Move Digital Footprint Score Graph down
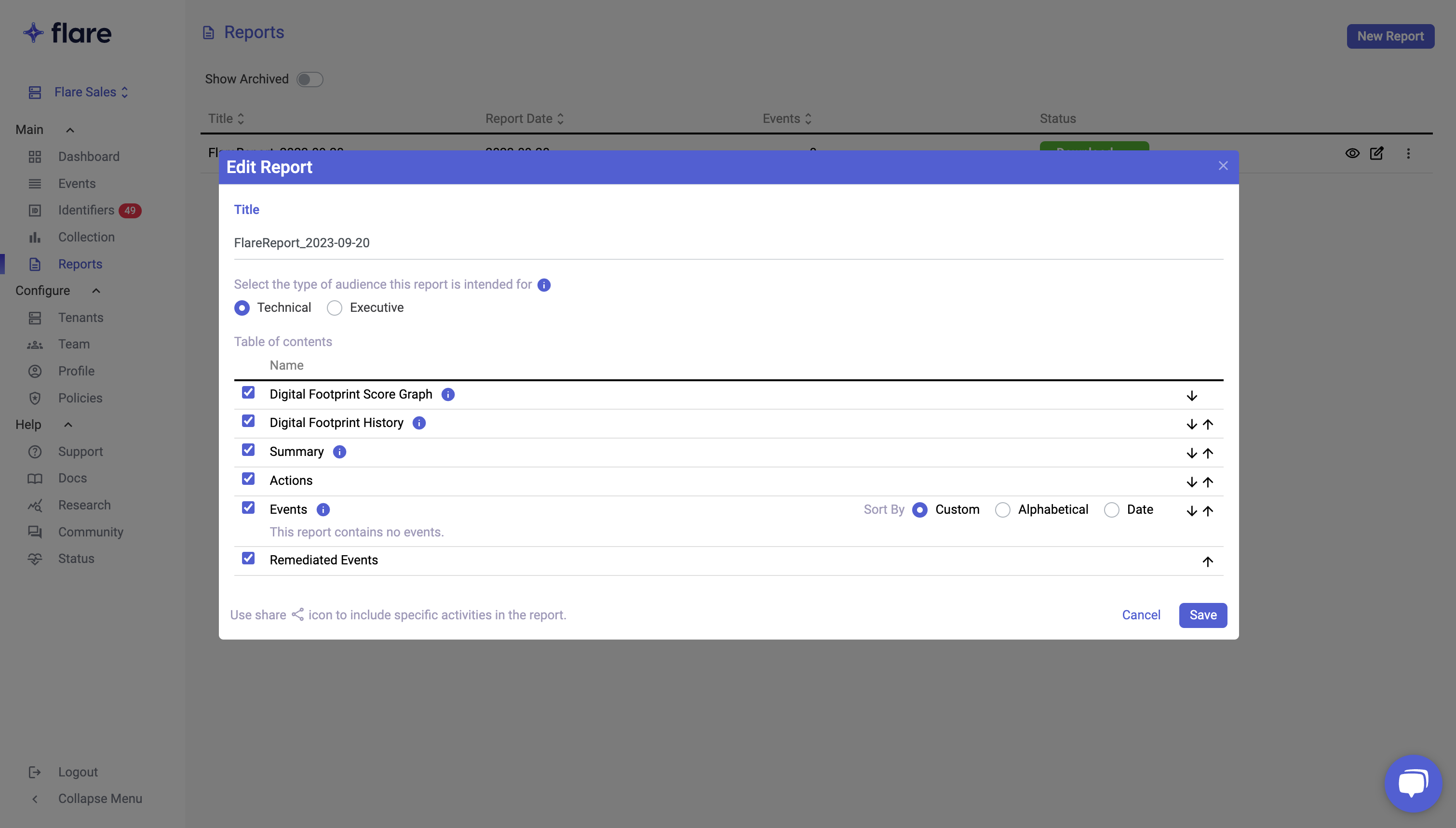Screen dimensions: 1456x828 [x=1191, y=396]
